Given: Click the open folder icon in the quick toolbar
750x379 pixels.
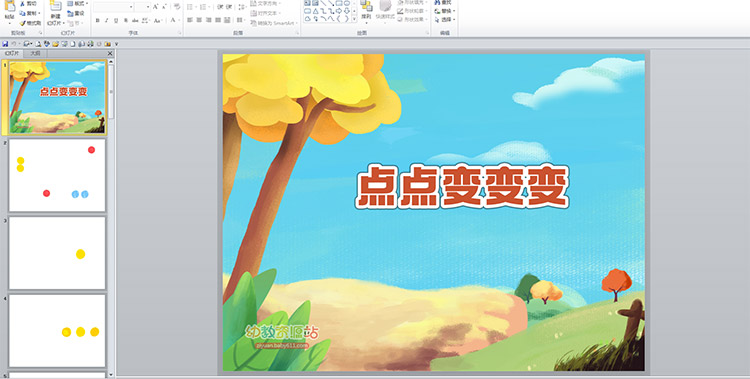Looking at the screenshot, I should [x=55, y=44].
